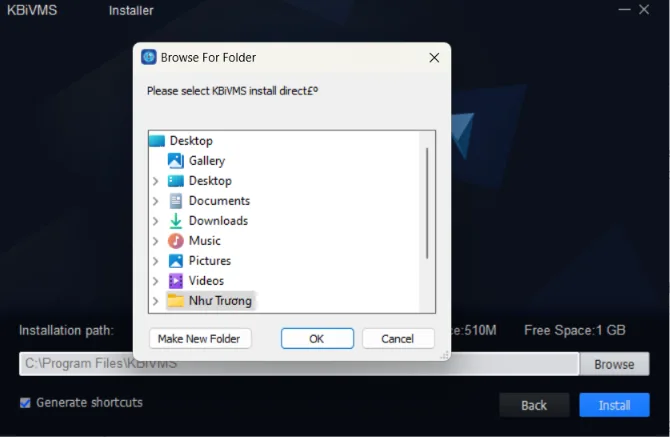Expand the Videos tree node
The height and width of the screenshot is (437, 670).
pos(156,281)
